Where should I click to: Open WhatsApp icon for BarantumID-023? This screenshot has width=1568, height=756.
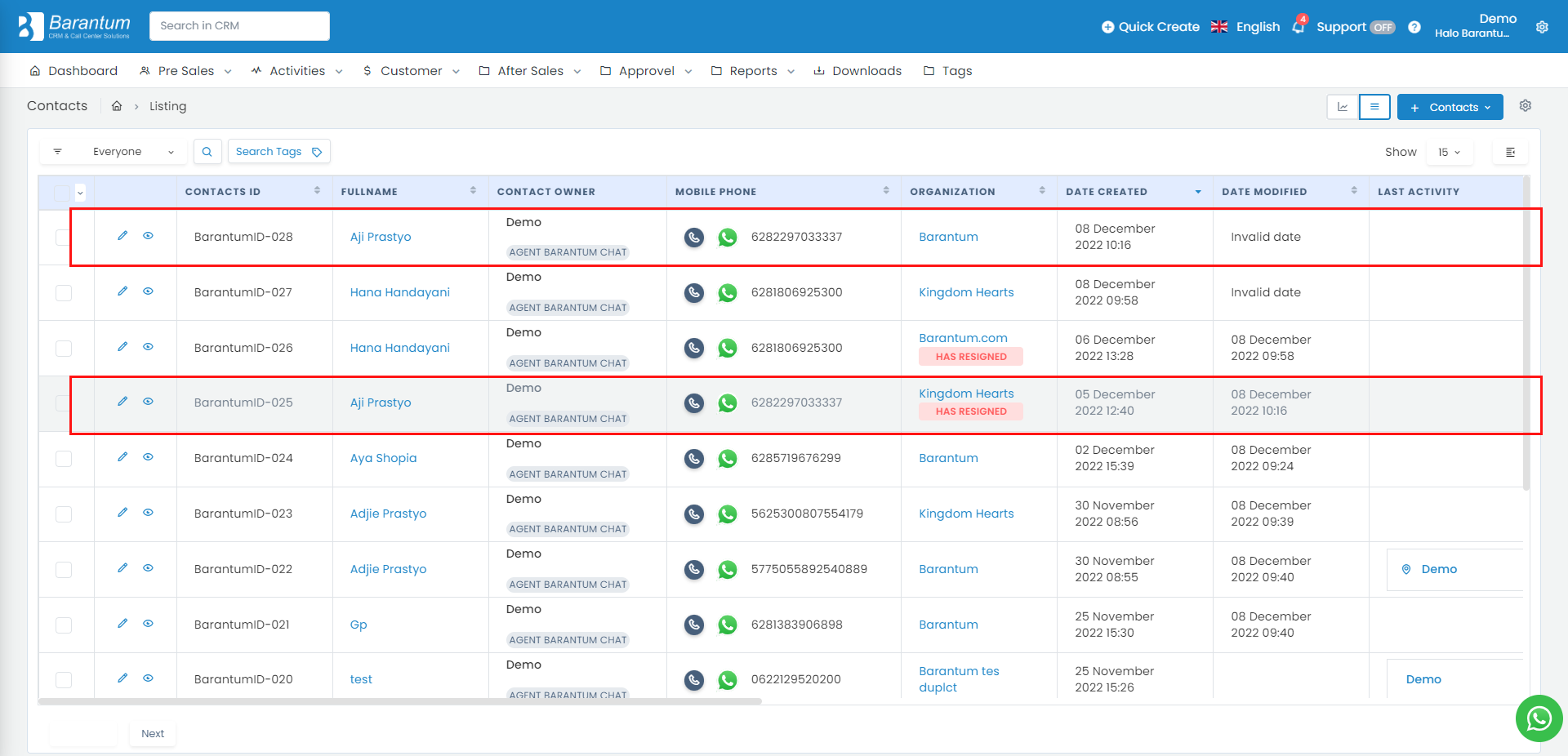point(728,514)
